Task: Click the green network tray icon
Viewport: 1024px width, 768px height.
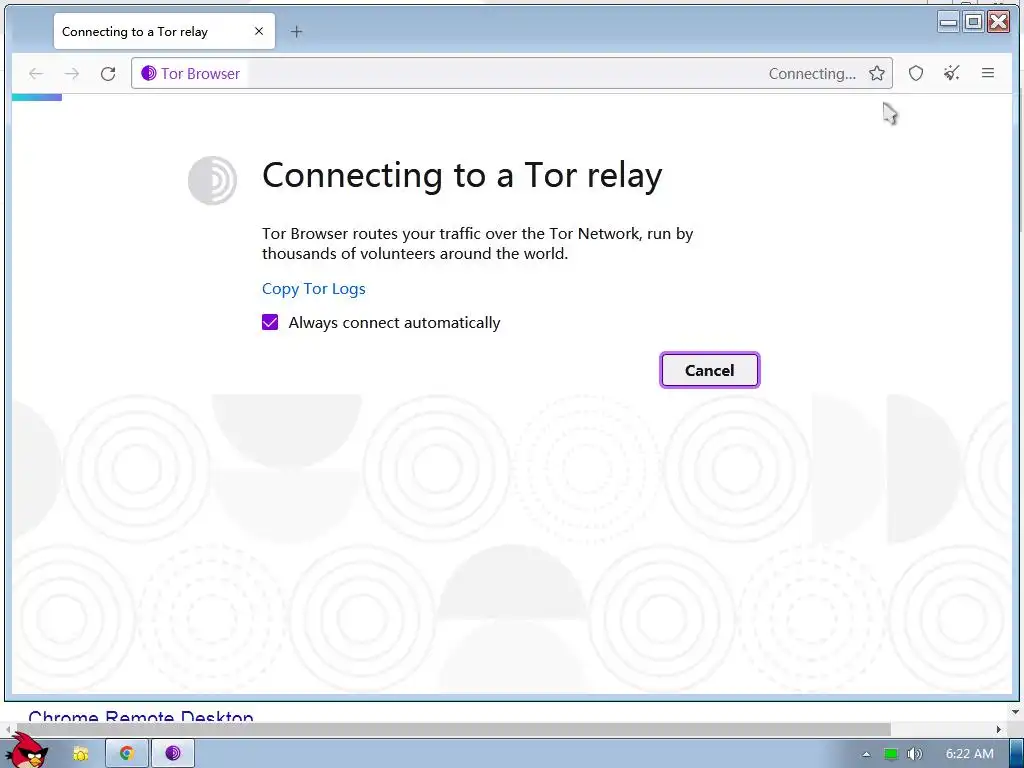Action: (x=891, y=754)
